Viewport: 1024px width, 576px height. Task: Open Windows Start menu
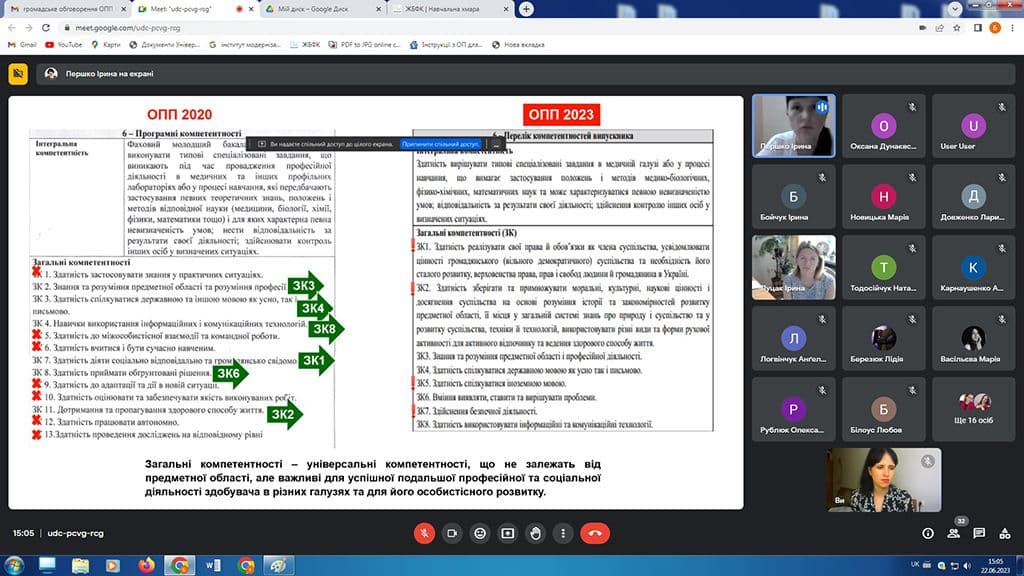coord(14,565)
